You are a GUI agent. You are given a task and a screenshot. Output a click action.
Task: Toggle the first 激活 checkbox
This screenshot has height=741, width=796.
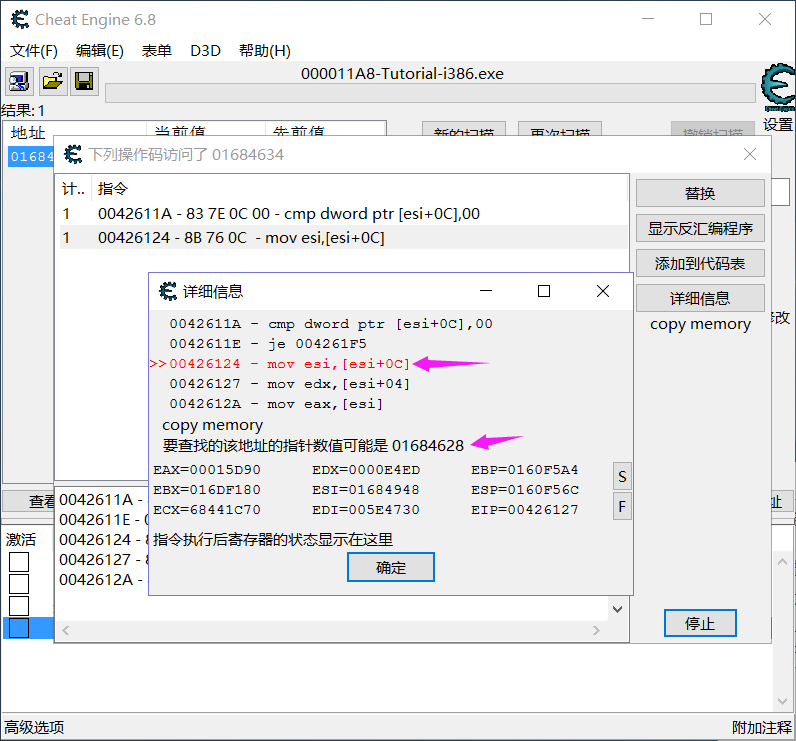pyautogui.click(x=19, y=562)
